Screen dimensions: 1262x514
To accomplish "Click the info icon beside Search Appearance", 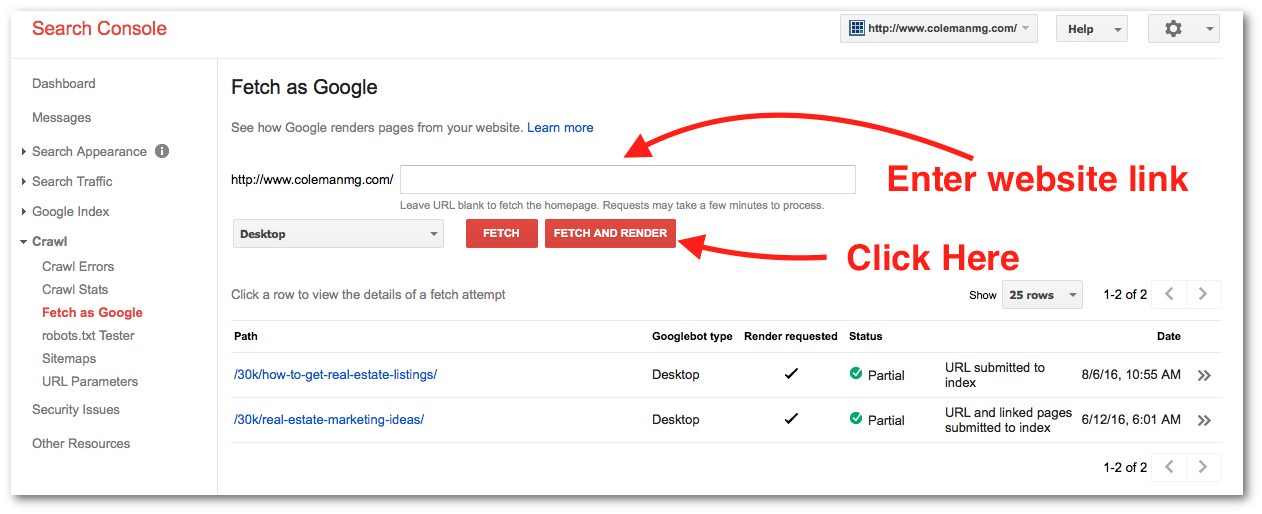I will pyautogui.click(x=162, y=151).
